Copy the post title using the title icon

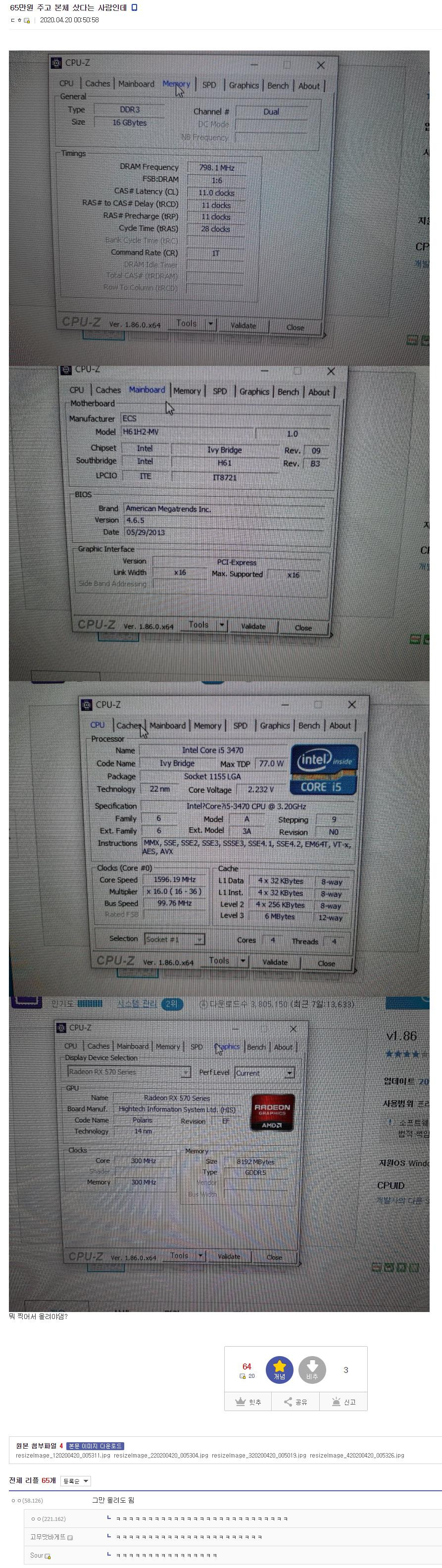[x=135, y=7]
